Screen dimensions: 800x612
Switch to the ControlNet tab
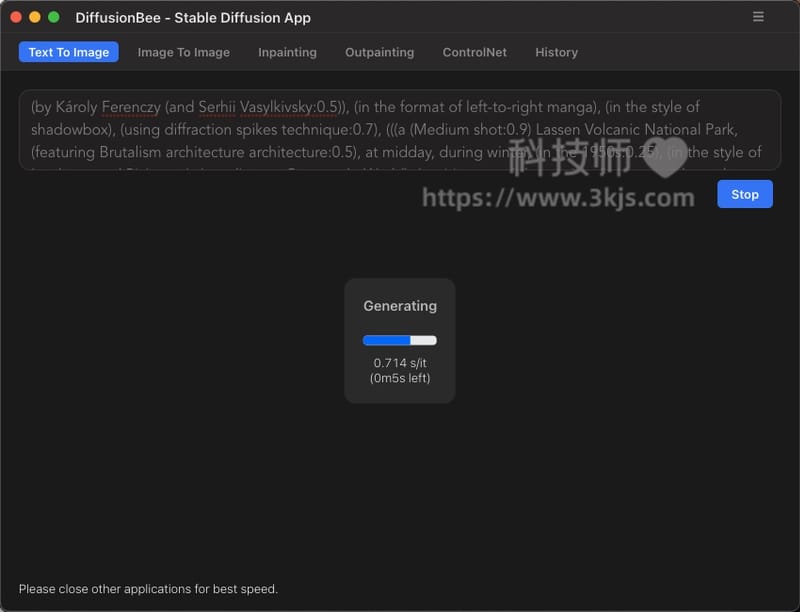pos(474,52)
